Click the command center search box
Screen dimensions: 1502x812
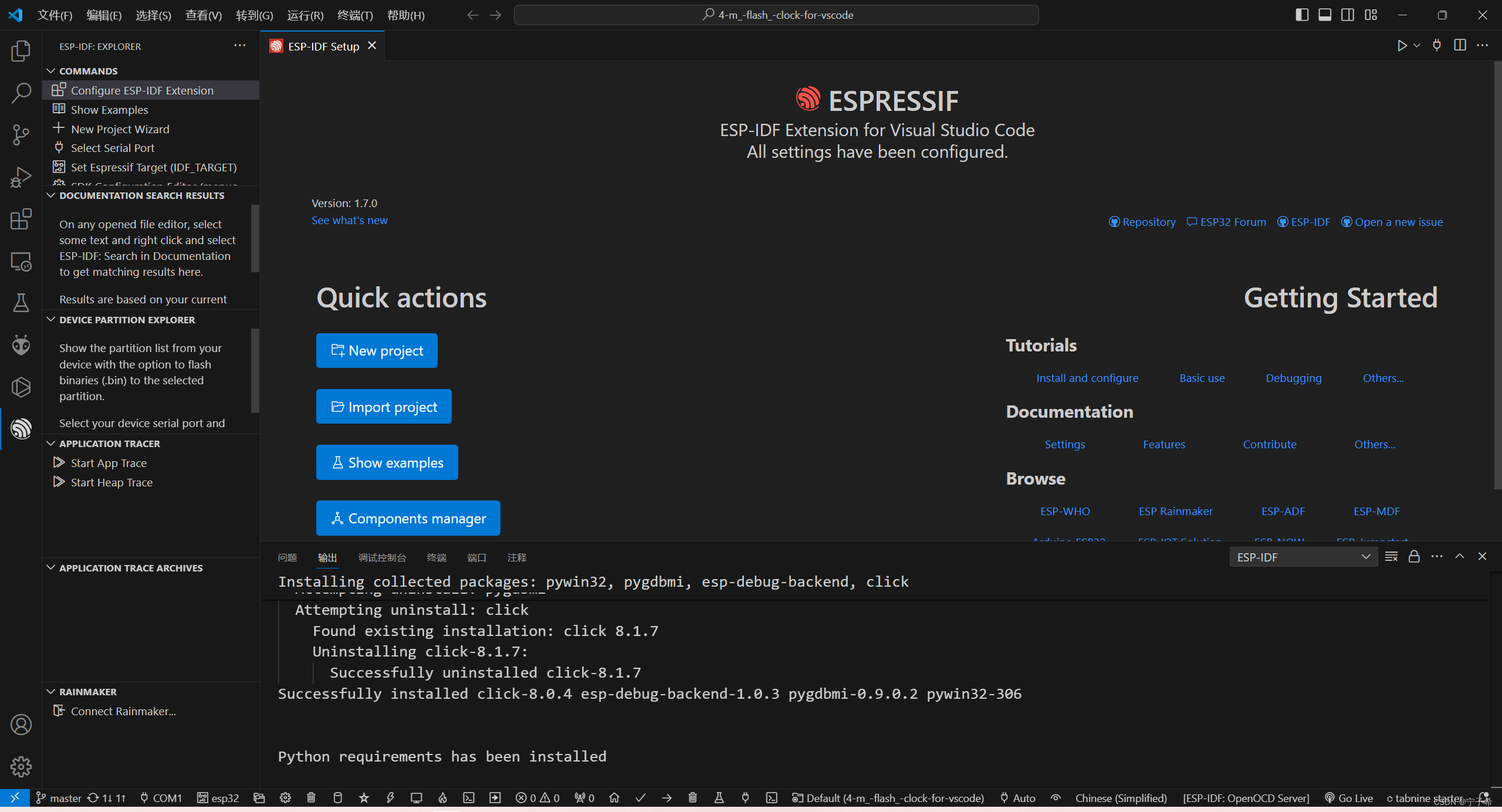point(776,15)
